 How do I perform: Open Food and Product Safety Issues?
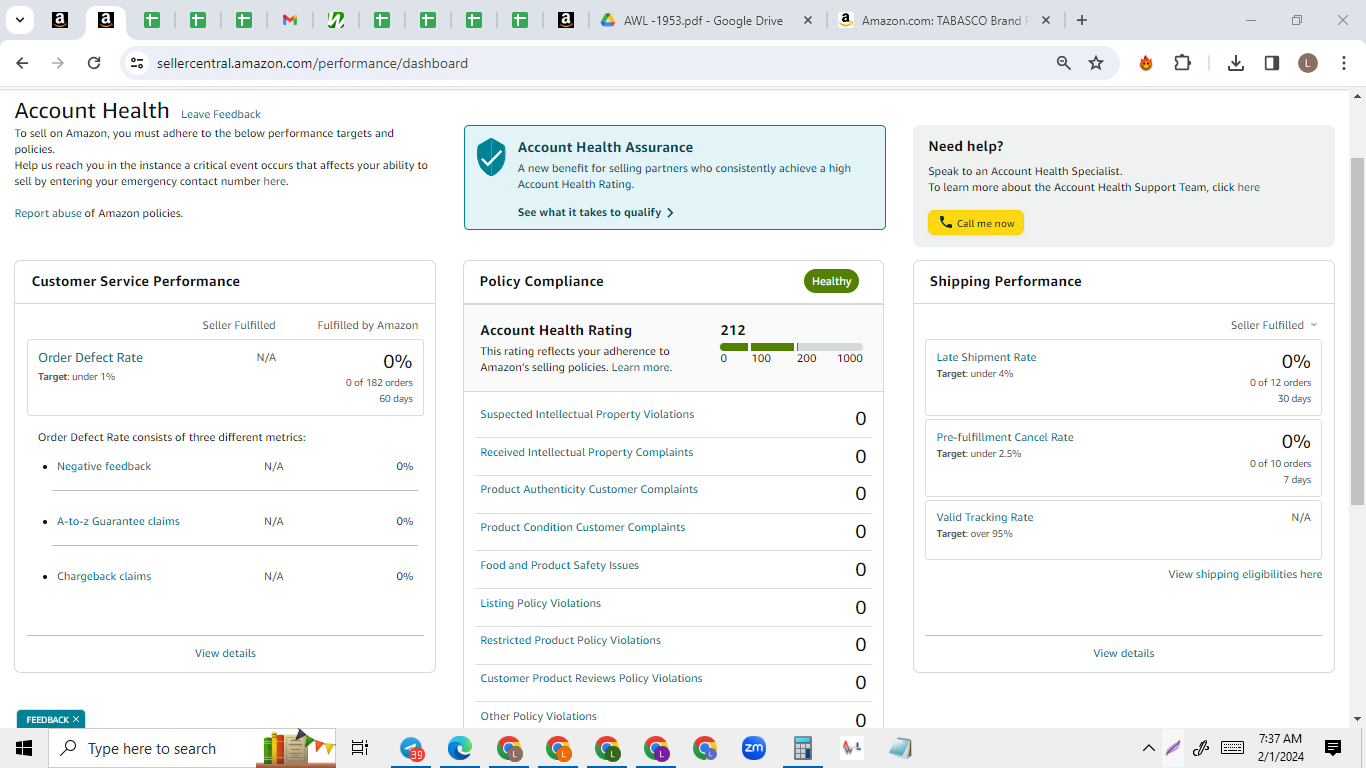tap(559, 565)
